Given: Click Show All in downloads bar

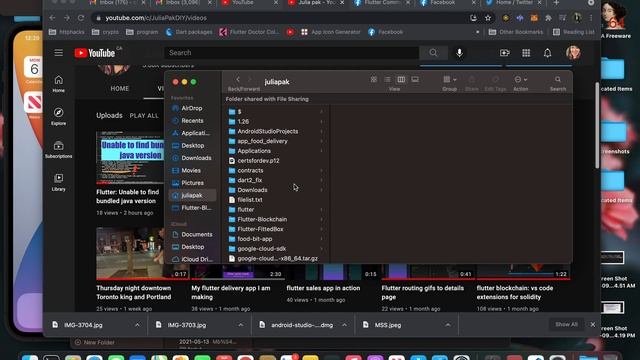Looking at the screenshot, I should [x=566, y=324].
